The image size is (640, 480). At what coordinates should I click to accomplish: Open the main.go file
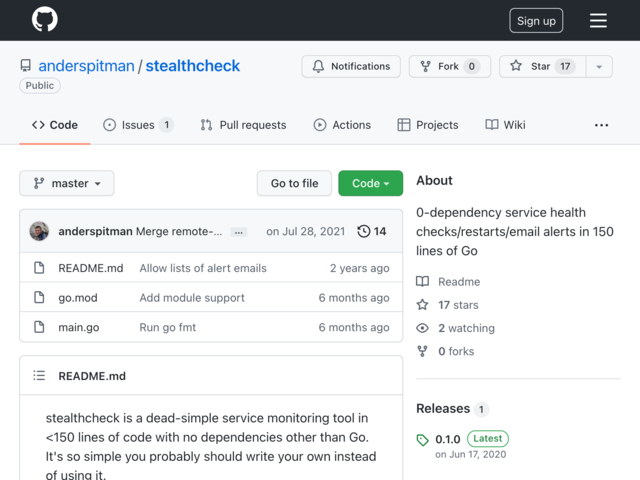79,327
